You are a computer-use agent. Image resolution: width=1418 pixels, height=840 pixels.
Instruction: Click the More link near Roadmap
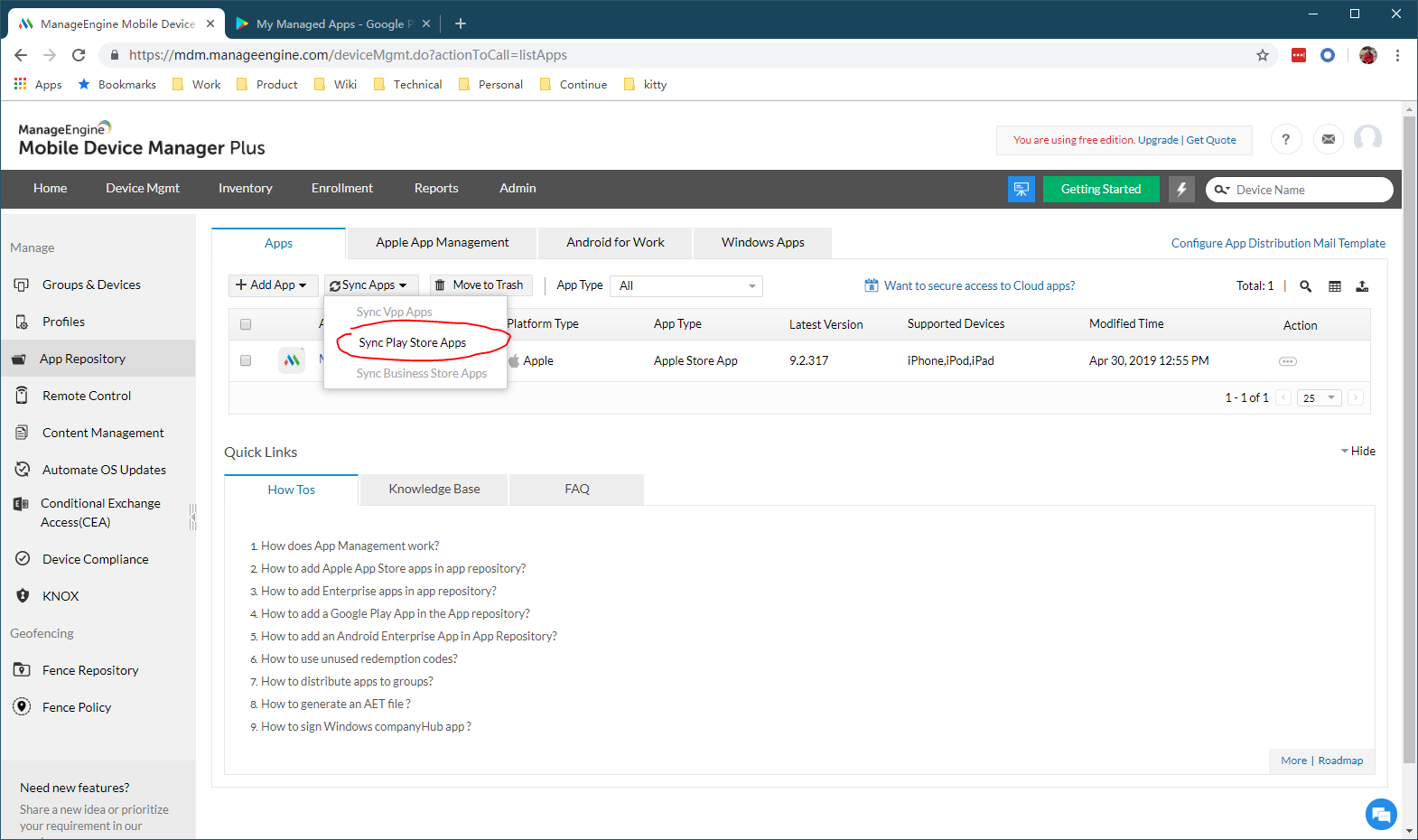1293,761
